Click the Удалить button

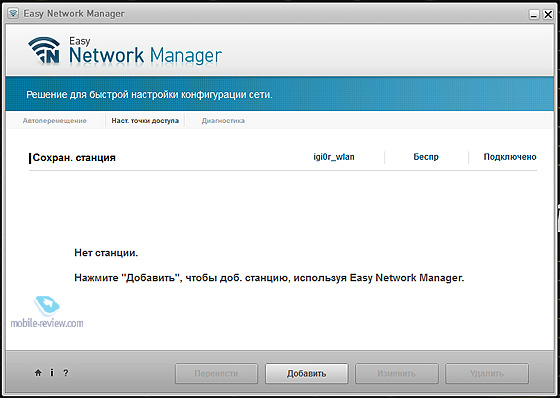tap(487, 373)
